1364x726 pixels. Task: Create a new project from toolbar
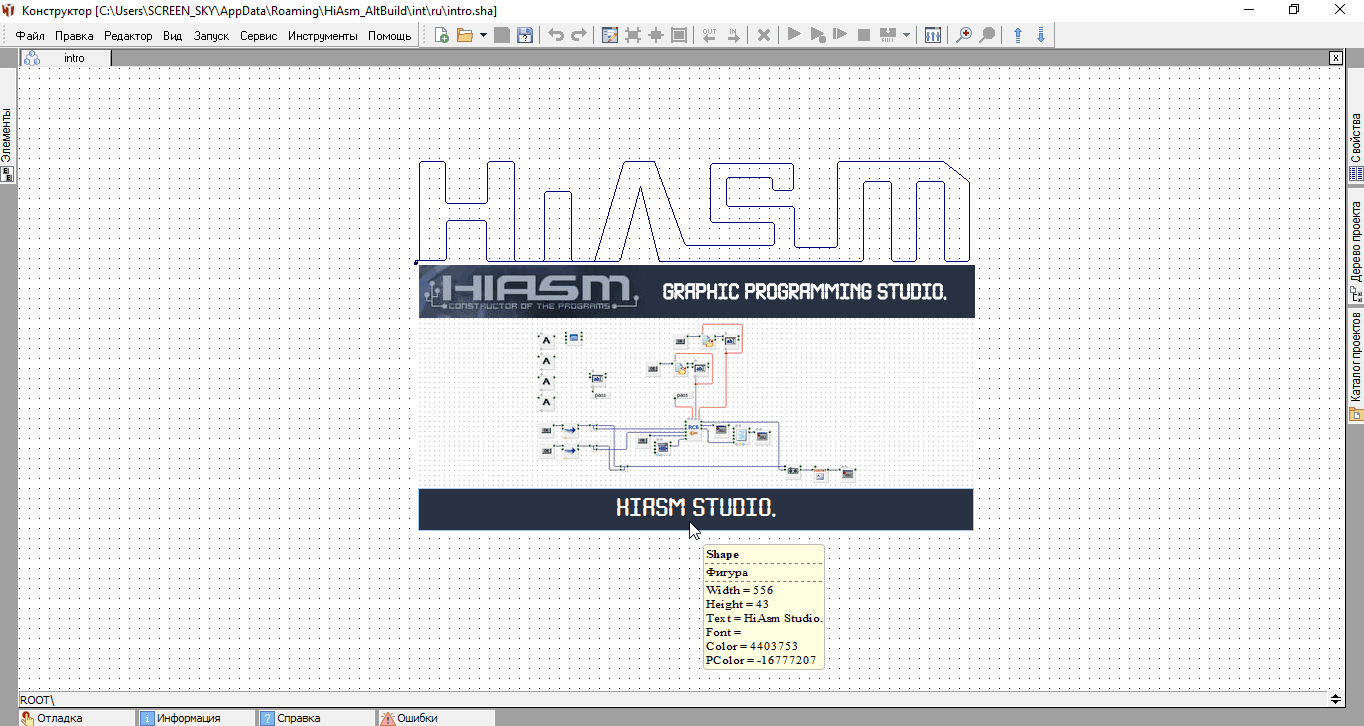click(x=442, y=35)
